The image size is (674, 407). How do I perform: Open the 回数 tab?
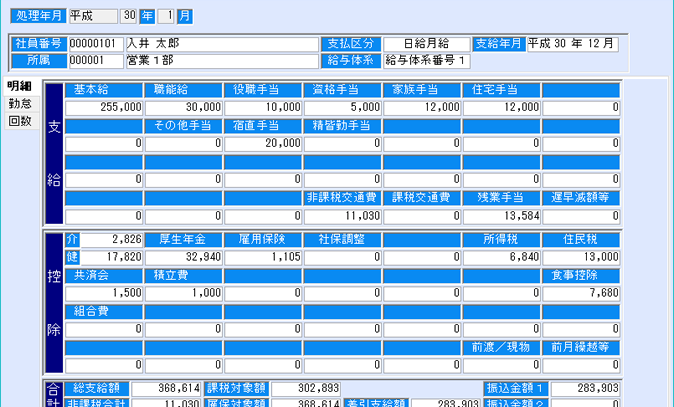tap(19, 121)
